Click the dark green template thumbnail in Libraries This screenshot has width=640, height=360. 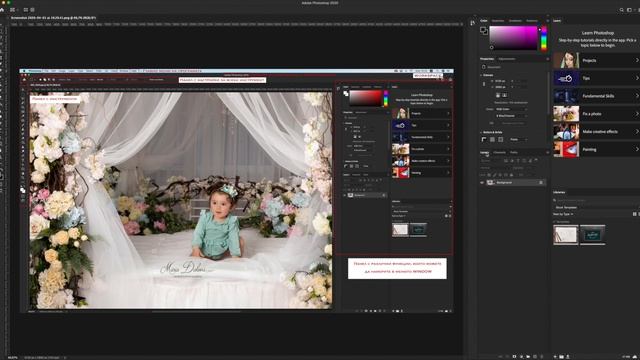pos(592,235)
